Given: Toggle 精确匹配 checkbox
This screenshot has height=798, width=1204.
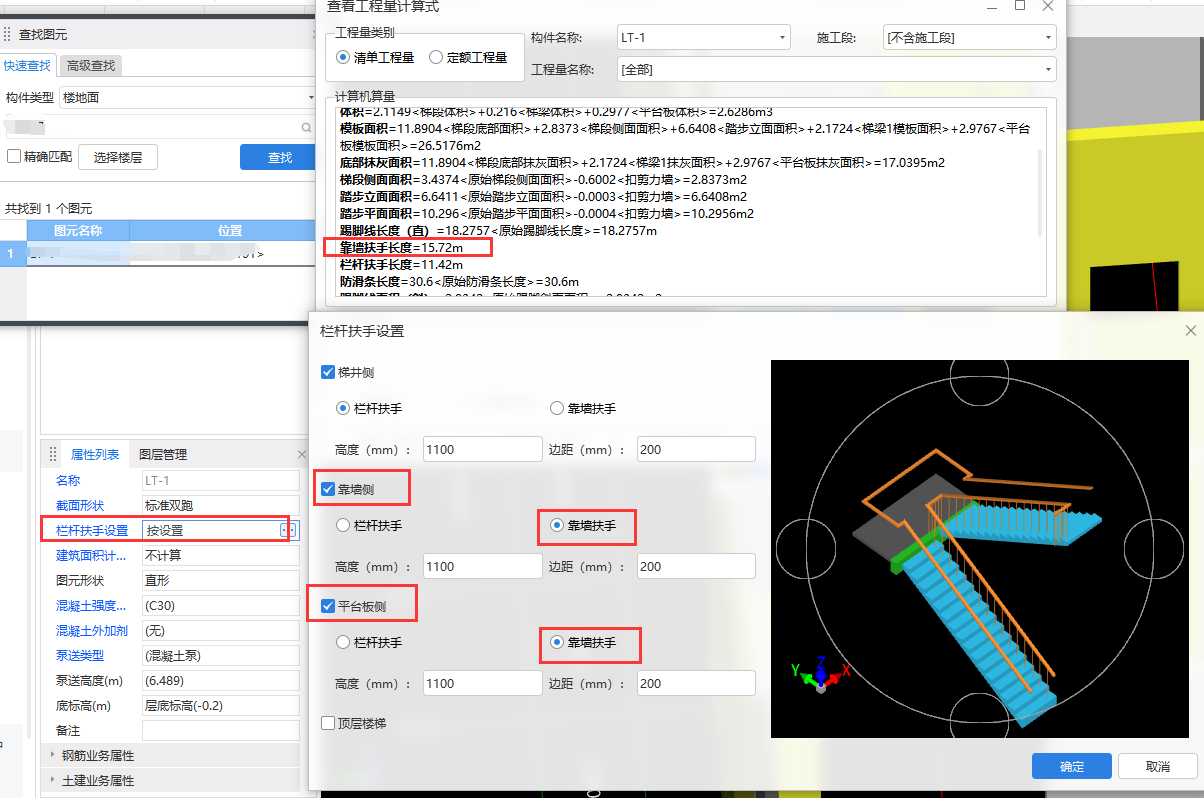Looking at the screenshot, I should coord(14,157).
